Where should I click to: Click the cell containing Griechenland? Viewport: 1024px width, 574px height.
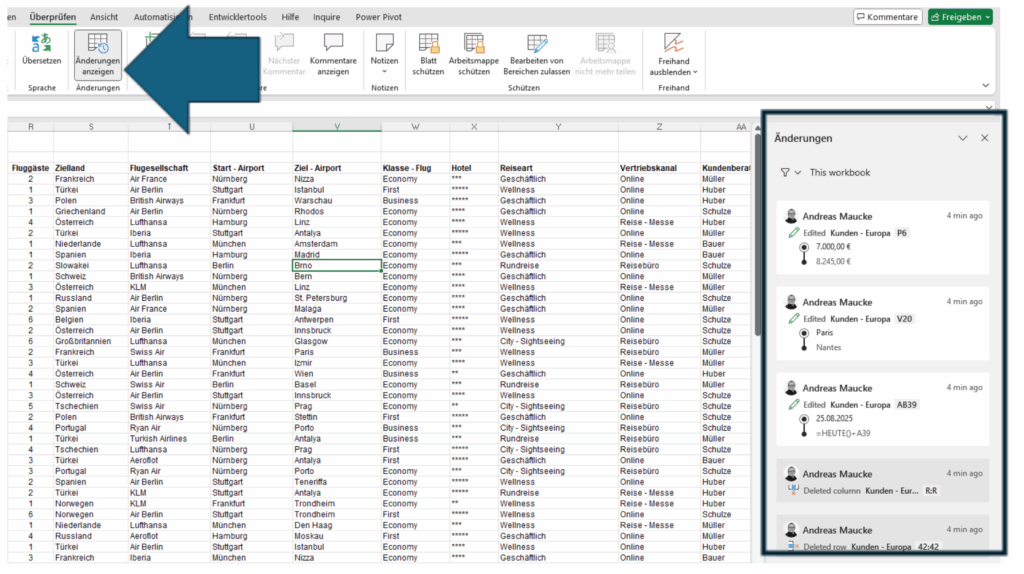91,212
